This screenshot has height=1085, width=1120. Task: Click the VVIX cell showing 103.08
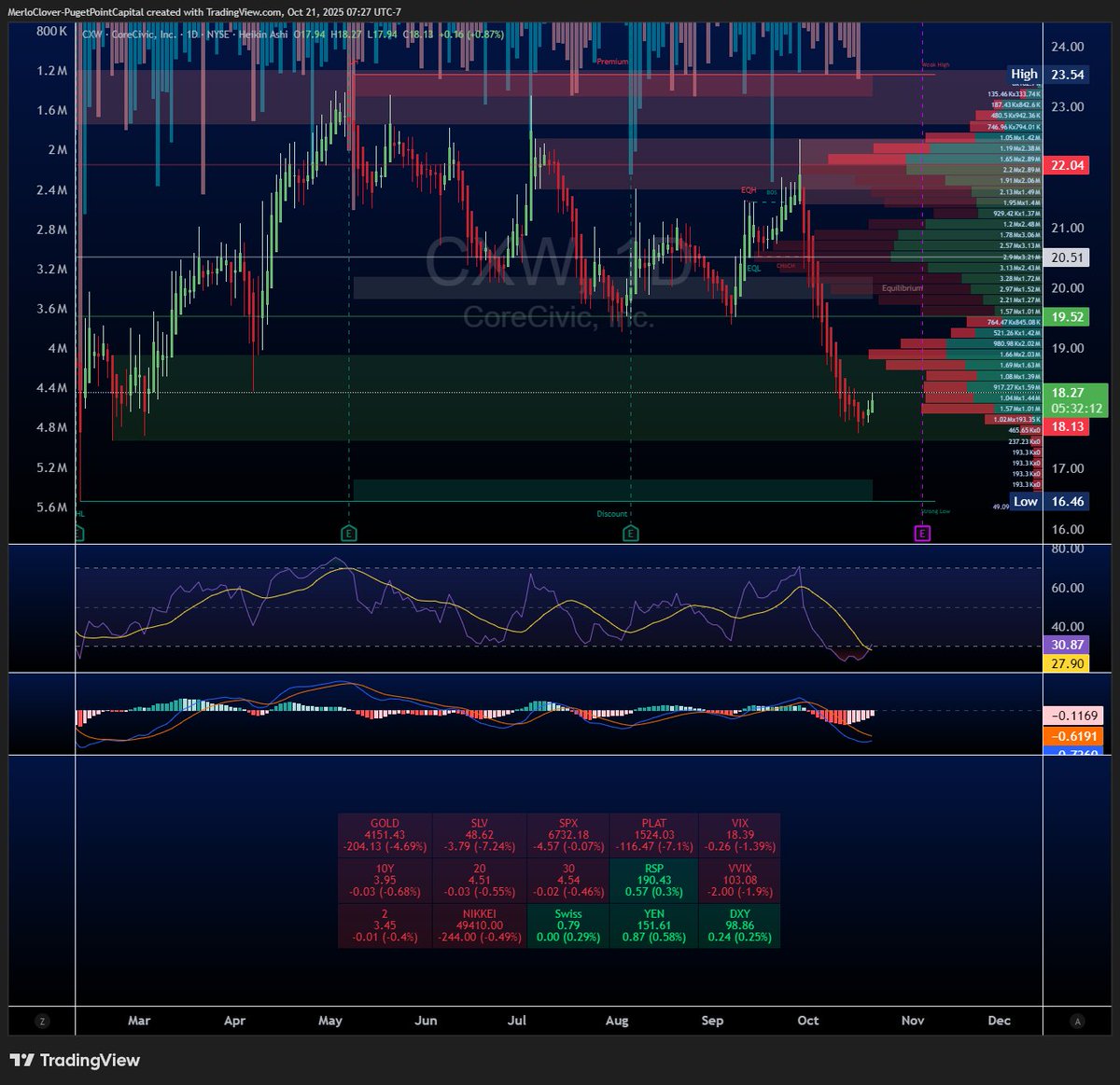click(739, 881)
